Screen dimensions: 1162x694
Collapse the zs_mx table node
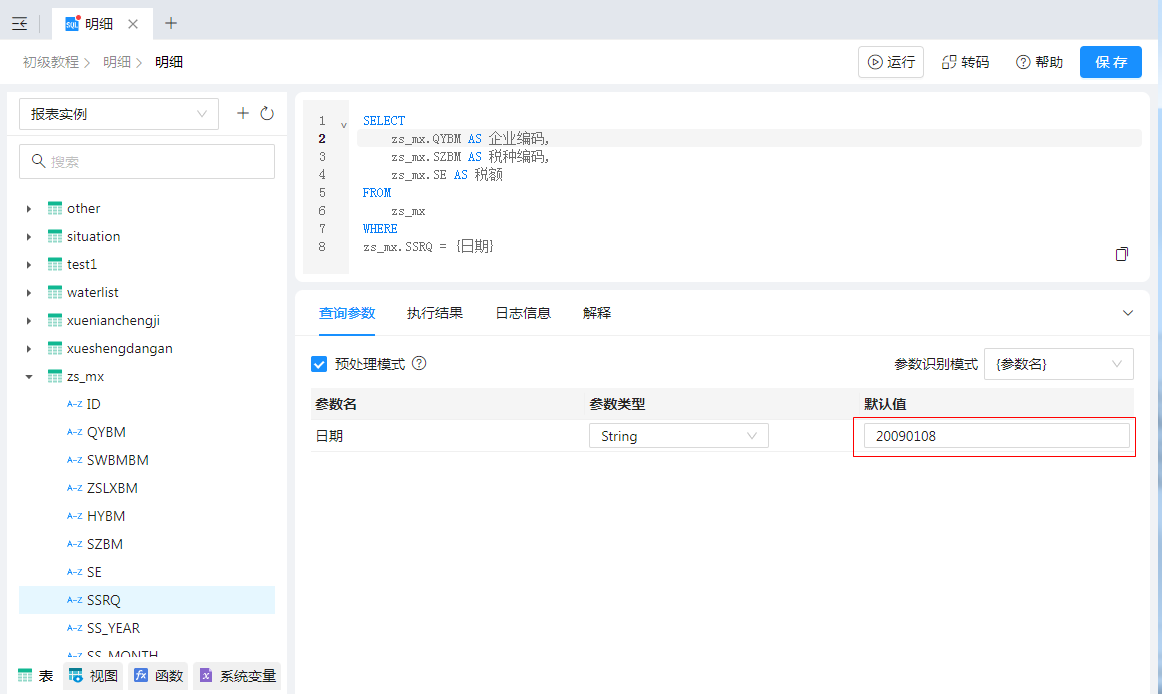click(29, 377)
